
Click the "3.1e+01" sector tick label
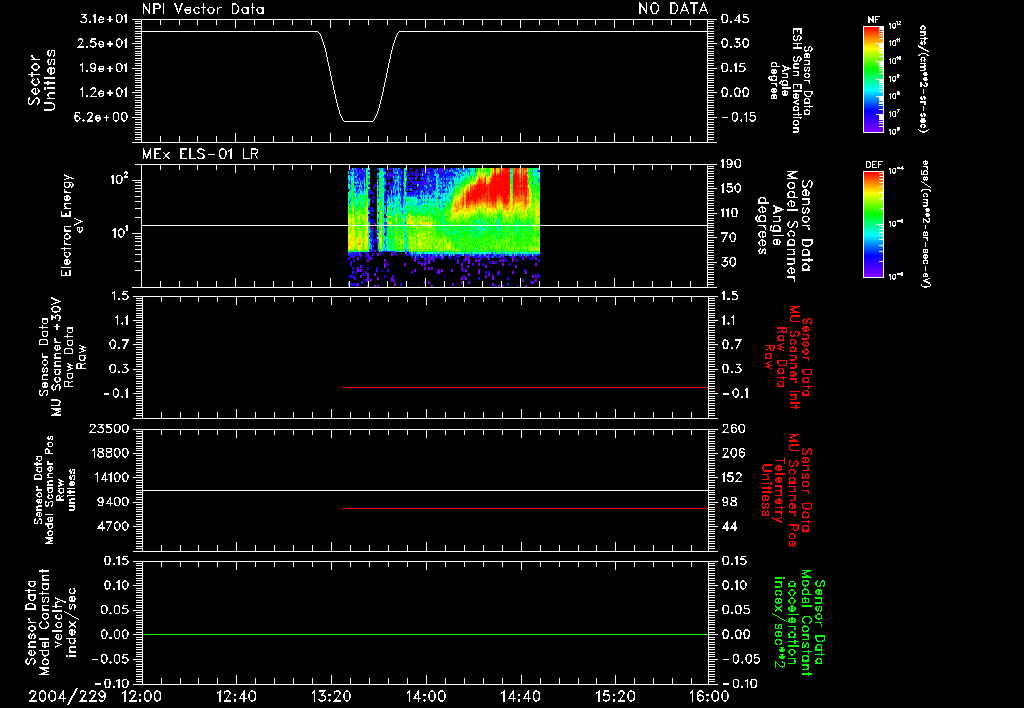[104, 19]
